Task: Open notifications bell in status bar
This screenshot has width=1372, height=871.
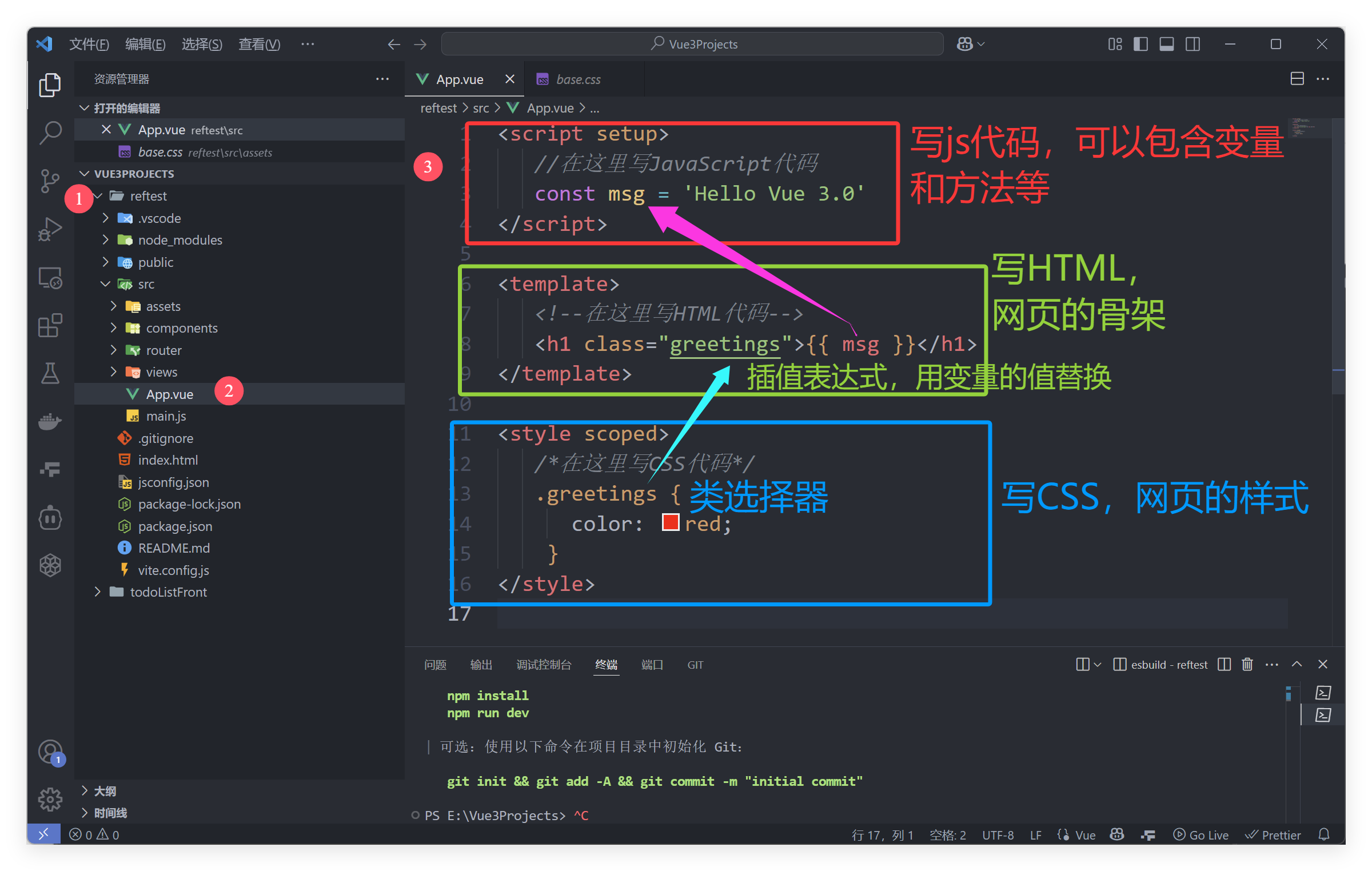Action: 1324,834
